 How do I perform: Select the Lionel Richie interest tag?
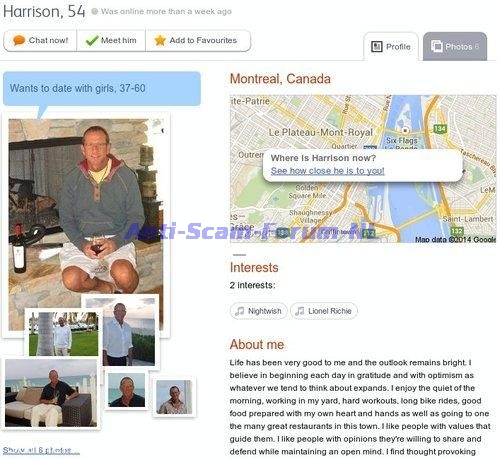click(324, 311)
